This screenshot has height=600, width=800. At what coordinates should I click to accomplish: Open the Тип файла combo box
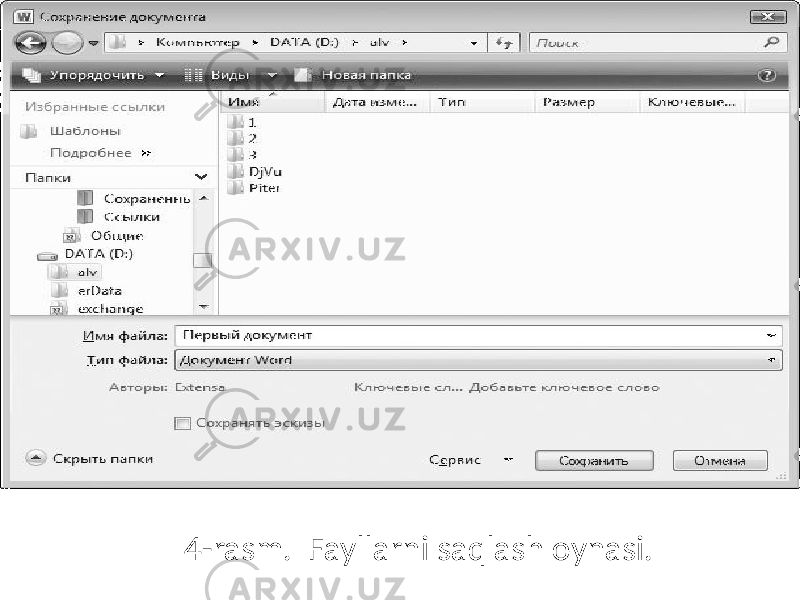point(478,360)
